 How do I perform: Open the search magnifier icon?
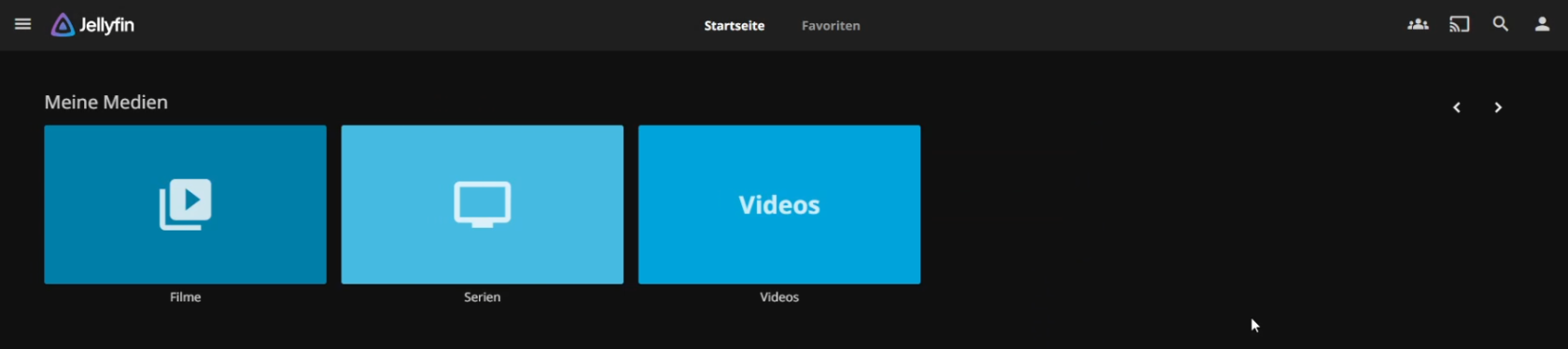point(1500,24)
